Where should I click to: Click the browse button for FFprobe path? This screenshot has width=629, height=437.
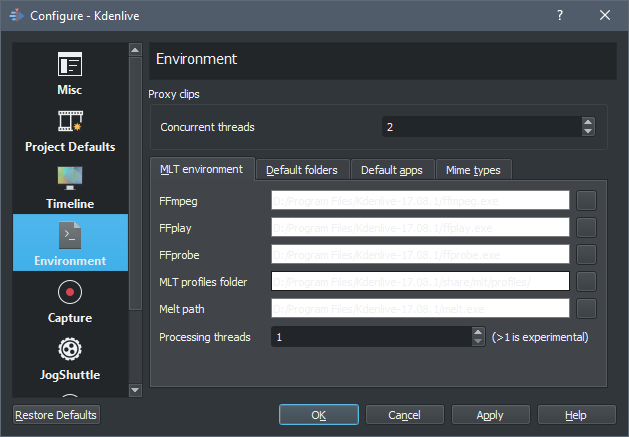[x=586, y=255]
